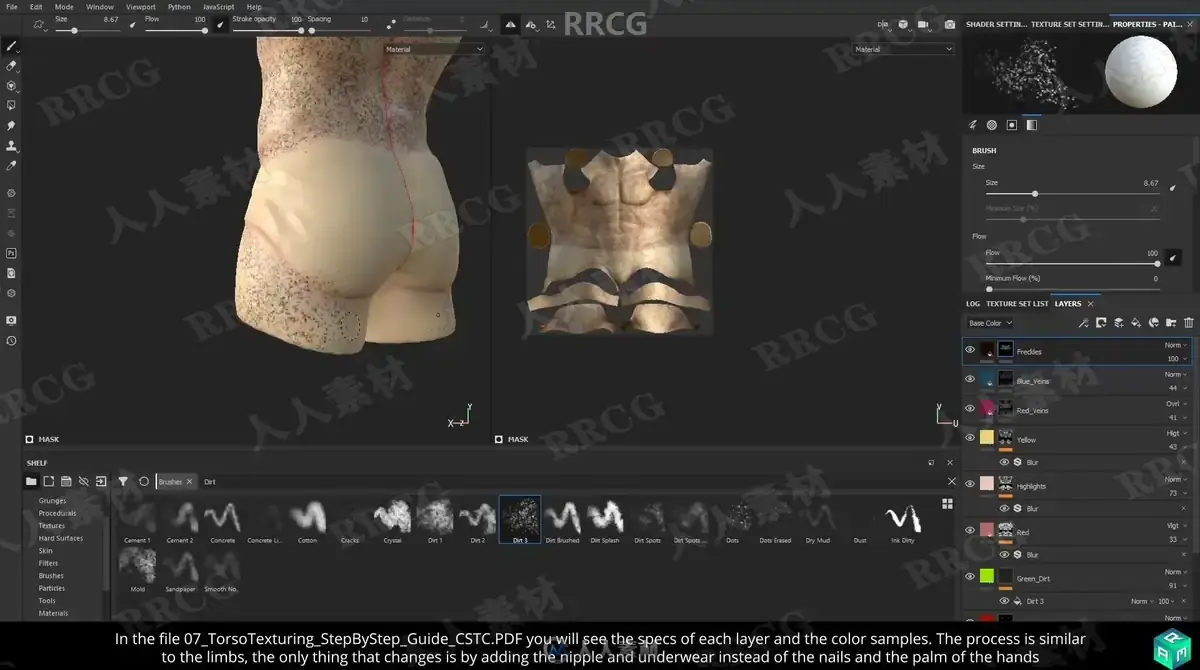This screenshot has height=670, width=1200.
Task: Change the Red_Veins layer blend mode dropdown
Action: coord(1176,403)
